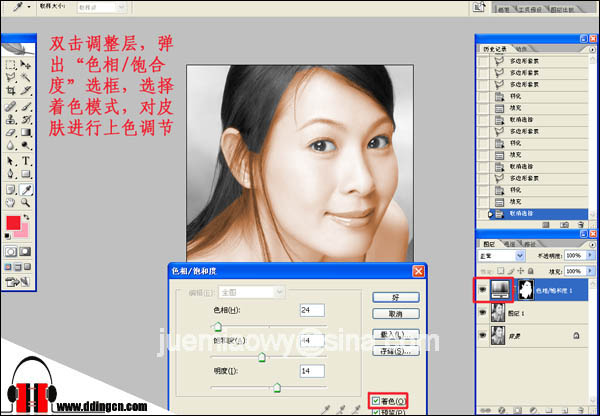Click the Cancel (取消) button in Hue/Saturation
This screenshot has height=416, width=600.
point(396,314)
